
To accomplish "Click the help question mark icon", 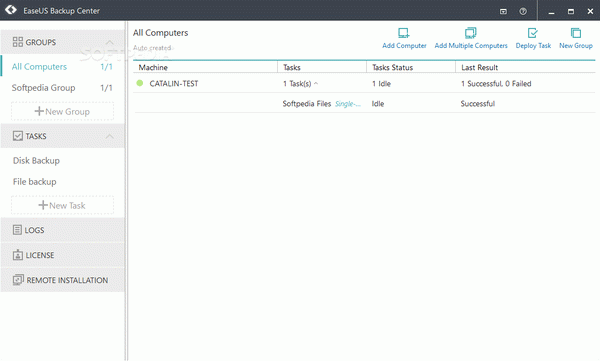I will [x=523, y=11].
